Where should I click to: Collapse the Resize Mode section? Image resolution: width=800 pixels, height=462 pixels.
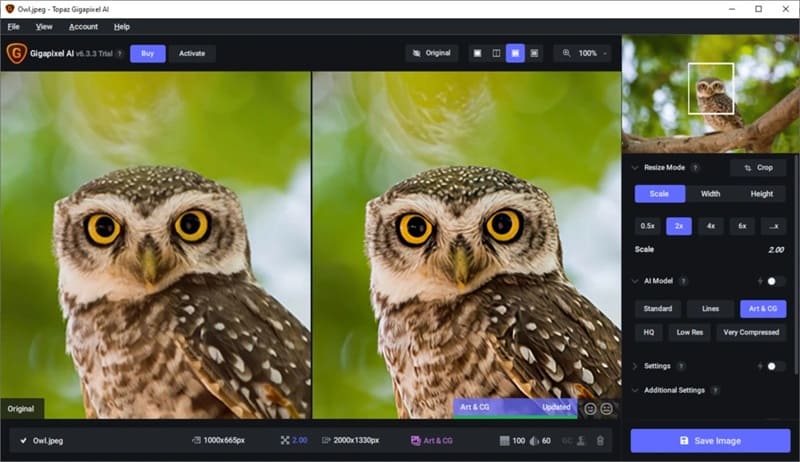635,168
